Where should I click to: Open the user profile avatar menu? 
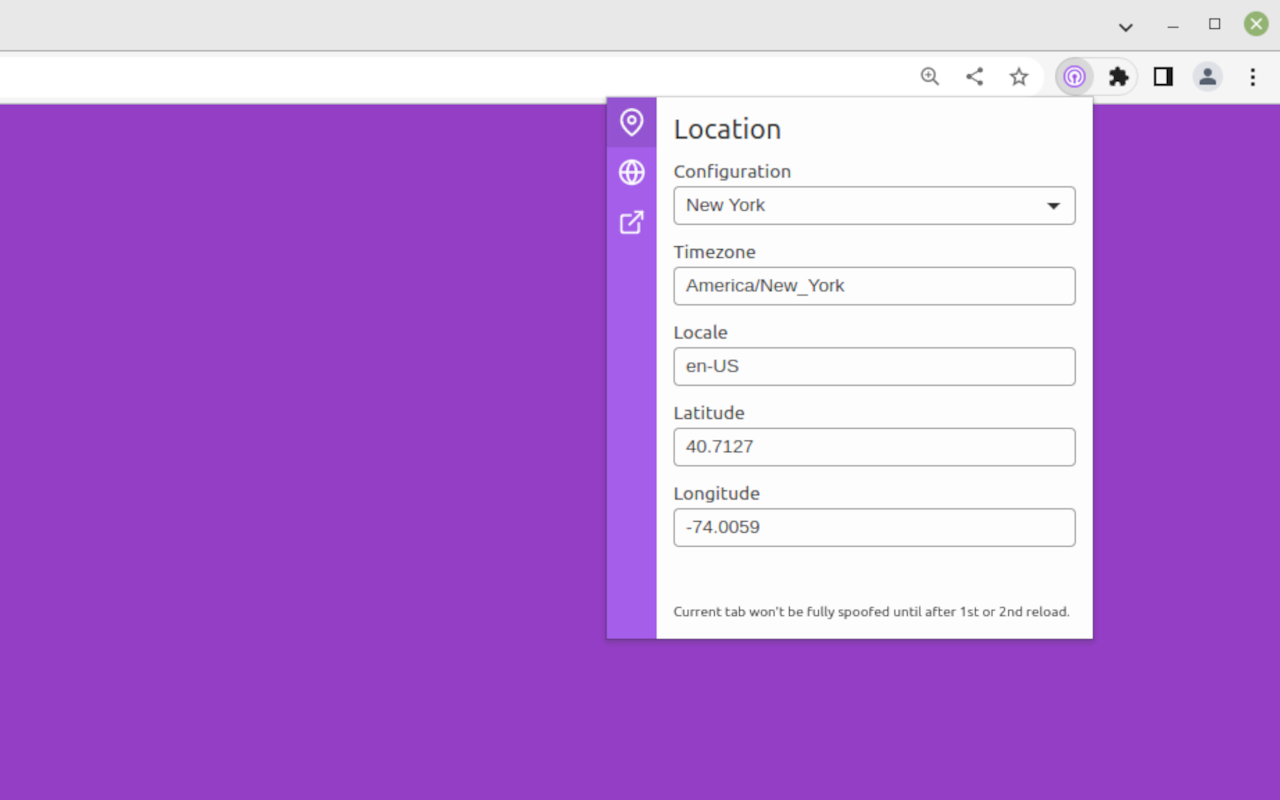[1208, 77]
